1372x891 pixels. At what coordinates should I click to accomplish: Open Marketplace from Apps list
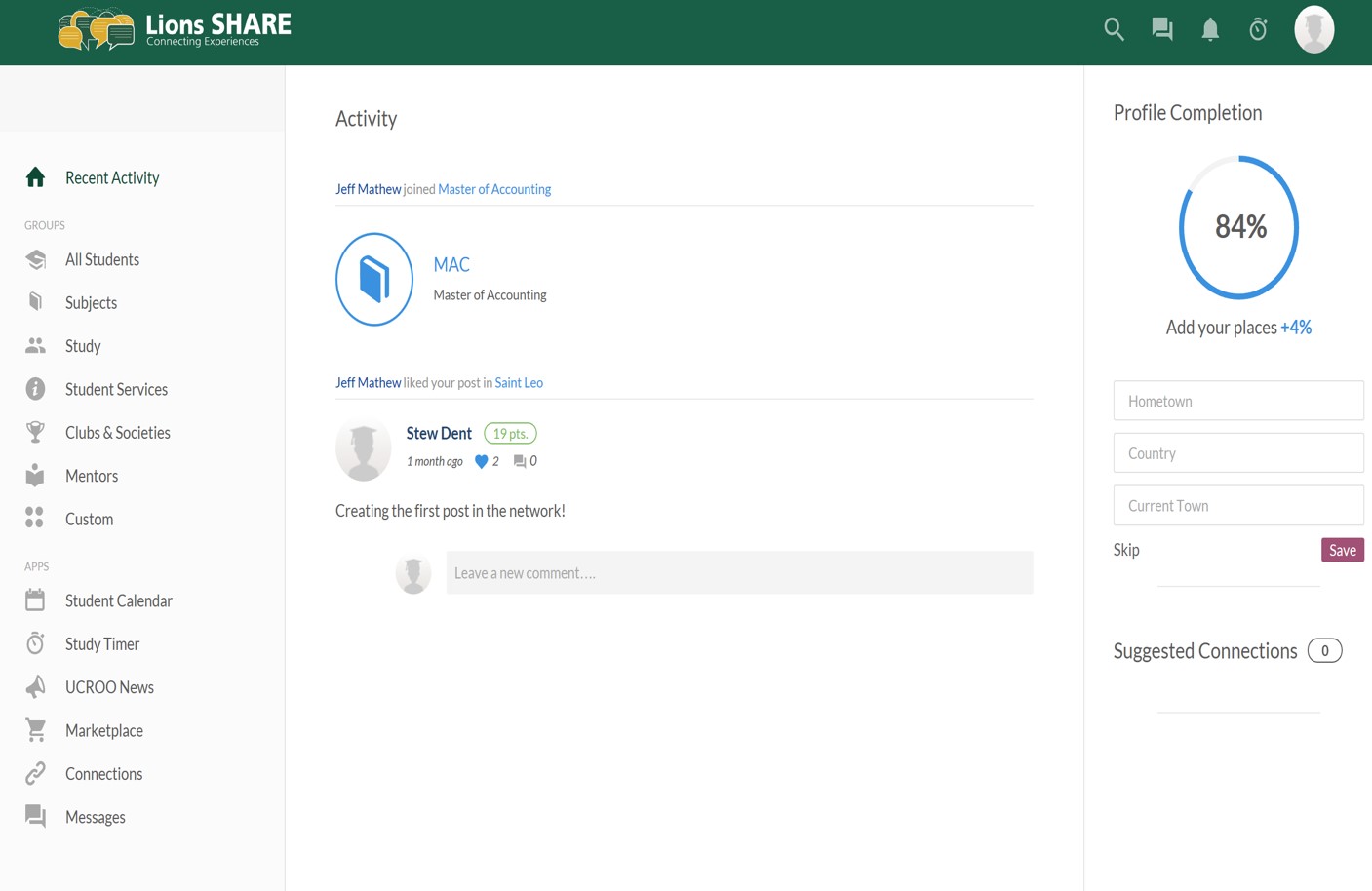(x=103, y=731)
